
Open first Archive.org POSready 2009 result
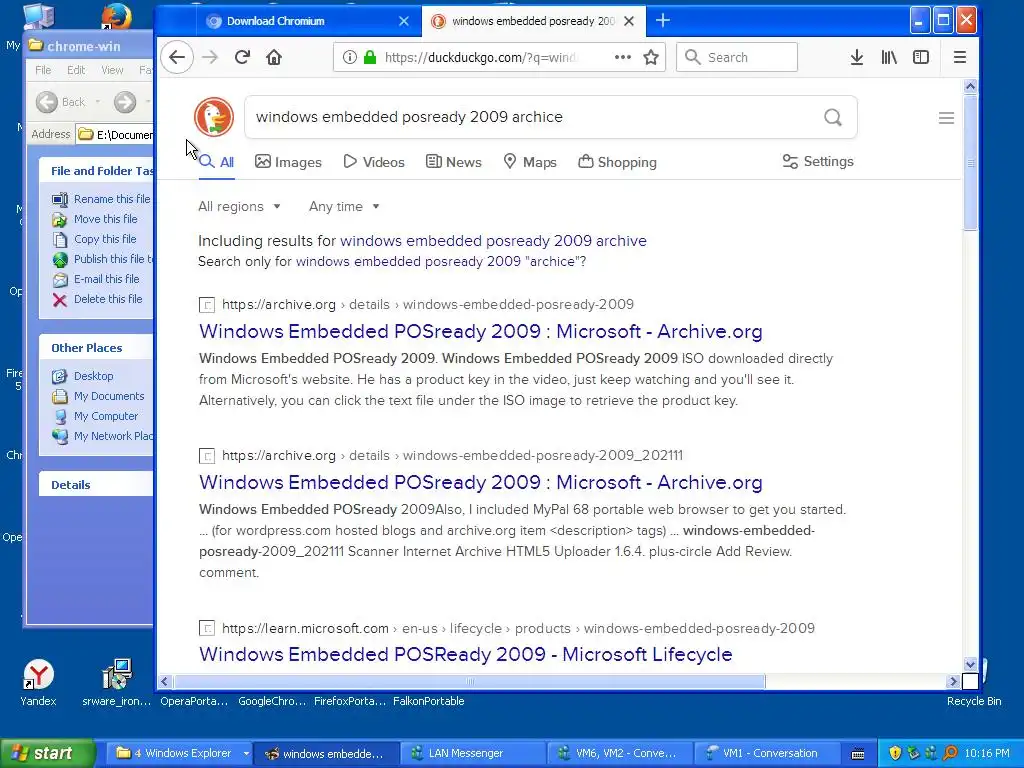481,331
